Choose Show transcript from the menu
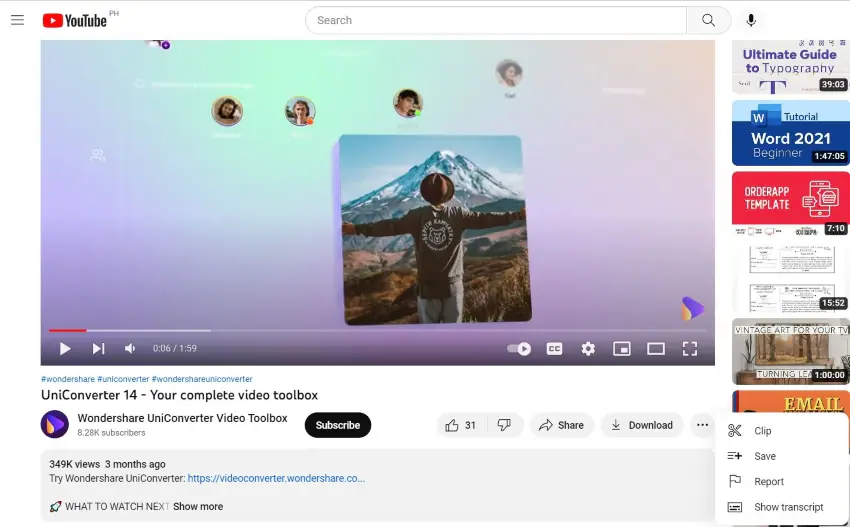 click(x=782, y=507)
